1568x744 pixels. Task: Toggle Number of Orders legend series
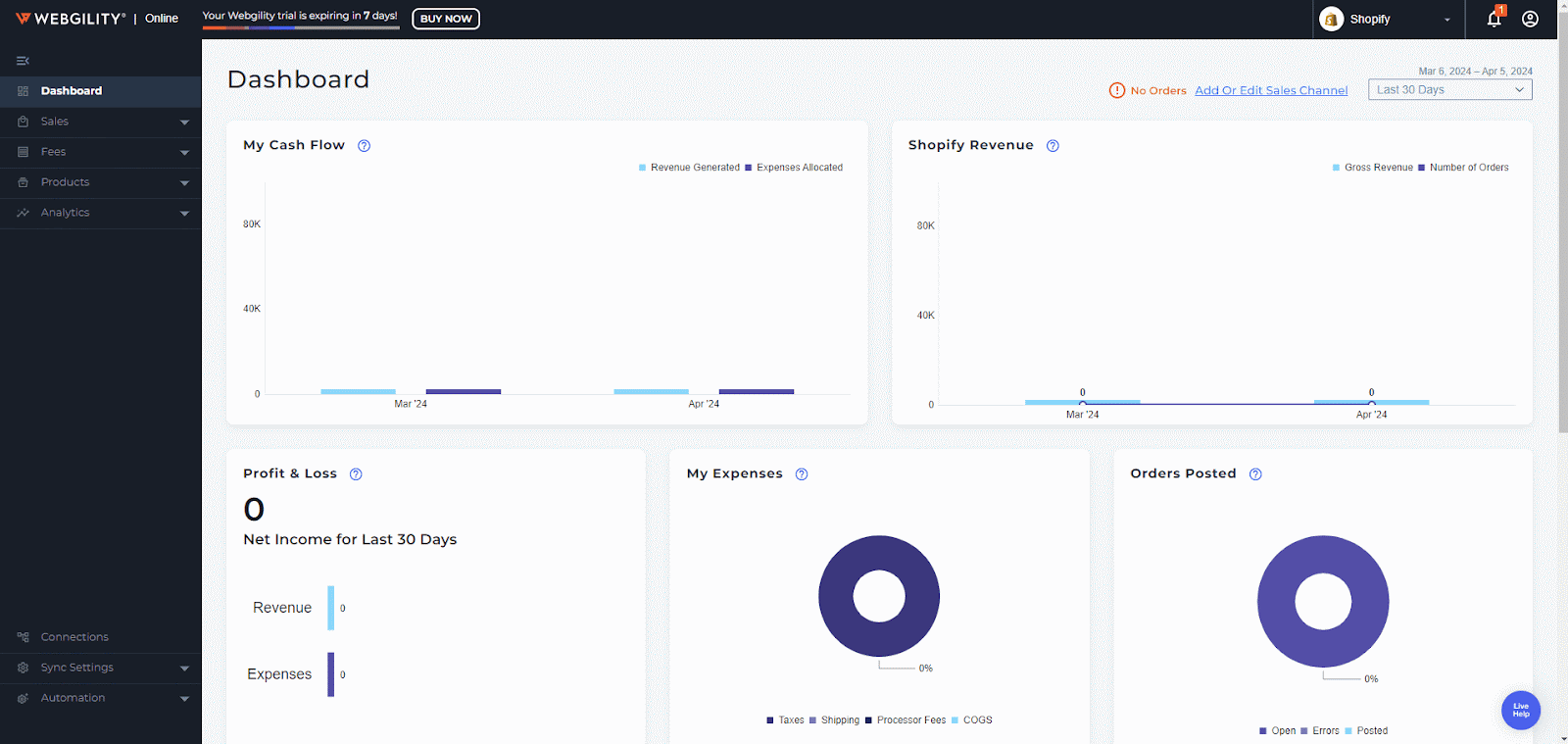click(1468, 168)
